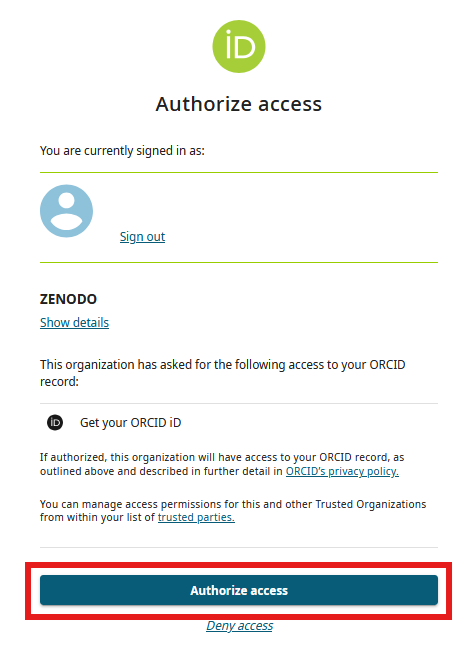
Task: Click the gray divider above the ORCID iD permission
Action: click(239, 403)
